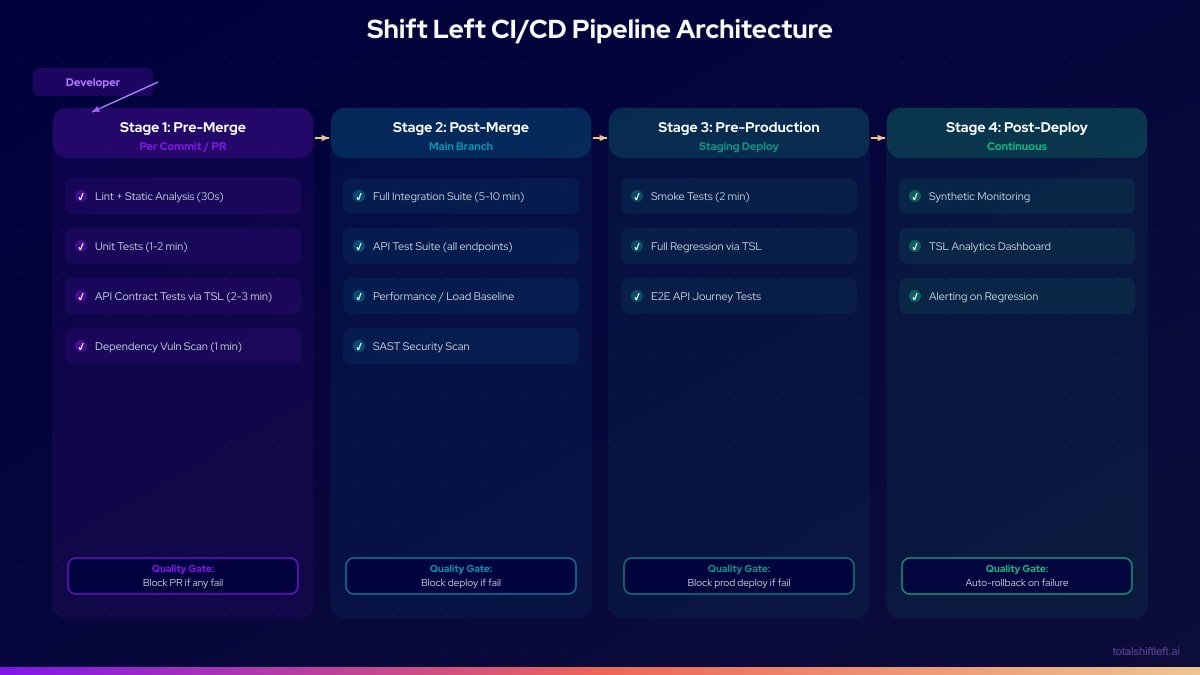This screenshot has height=675, width=1200.
Task: Click the checkmark icon on Dependency Vuln Scan
Action: [81, 346]
